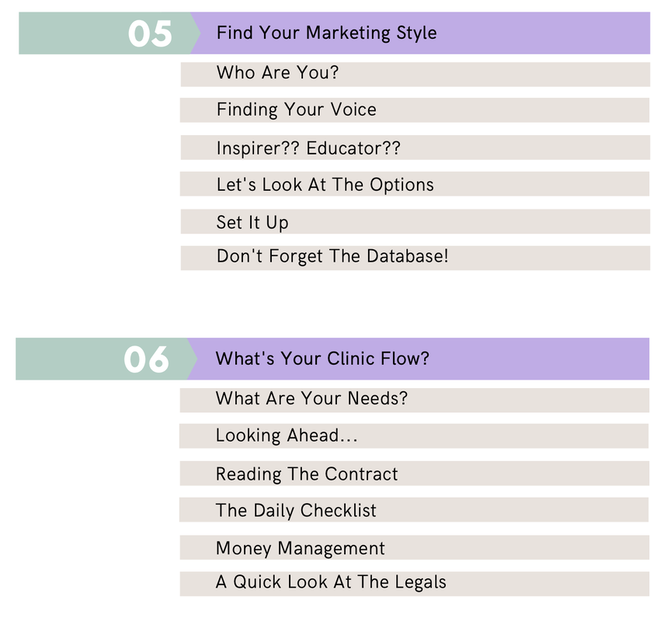The image size is (671, 621).
Task: Click the green arrow tip of section 06
Action: (x=192, y=359)
